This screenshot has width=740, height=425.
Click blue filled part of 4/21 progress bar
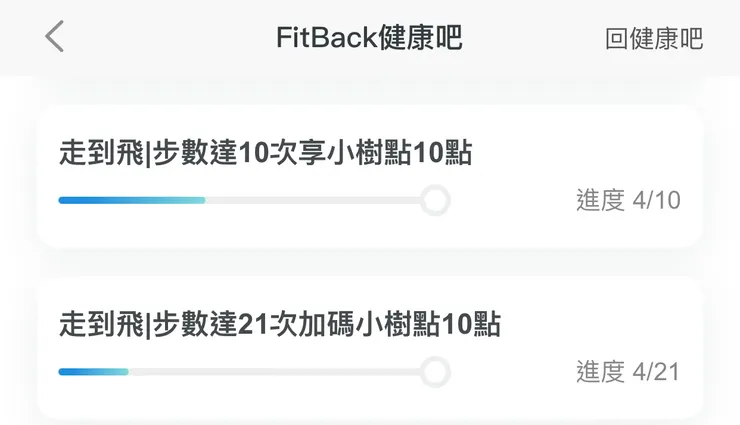point(93,372)
